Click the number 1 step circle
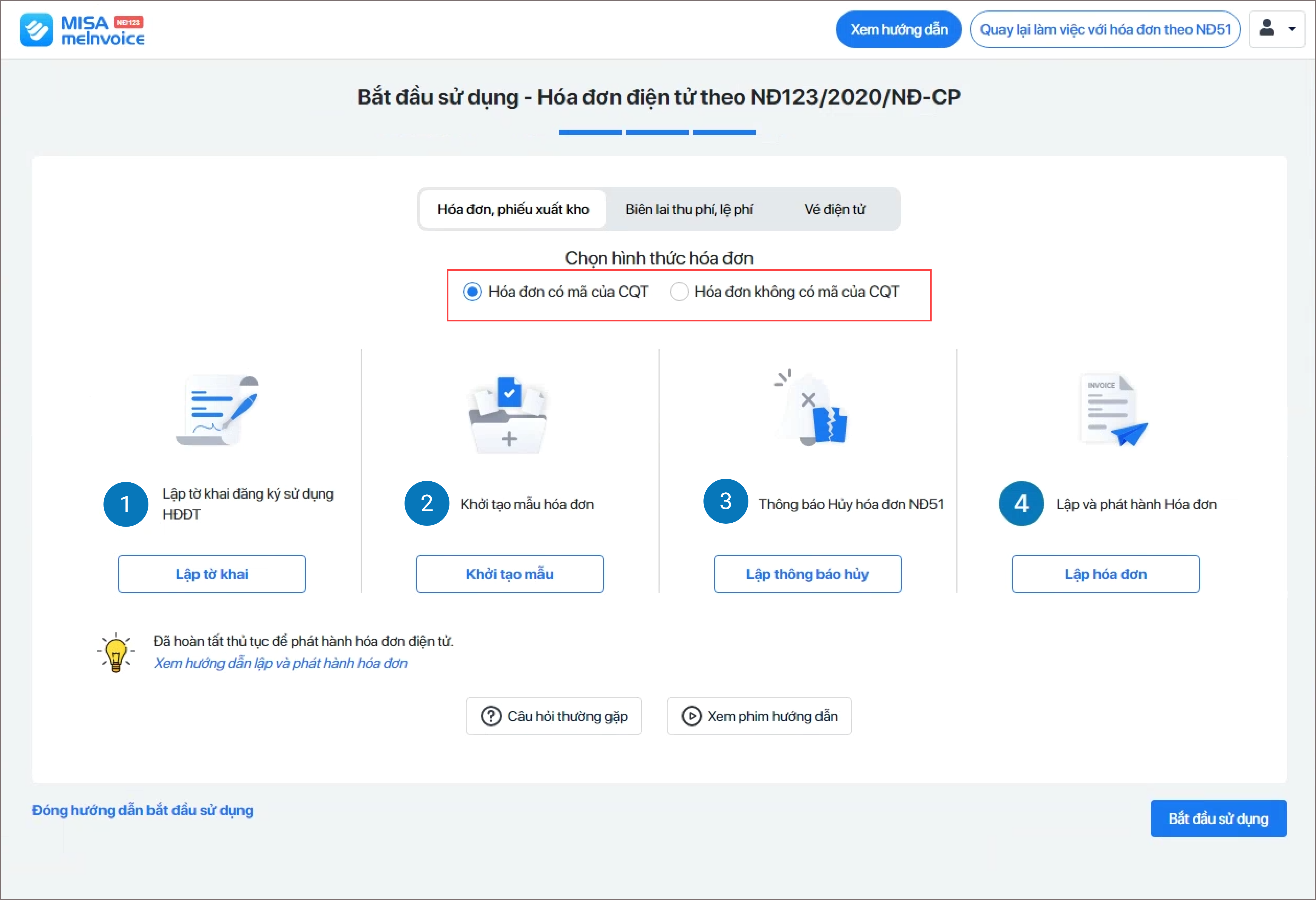This screenshot has height=900, width=1316. [126, 504]
